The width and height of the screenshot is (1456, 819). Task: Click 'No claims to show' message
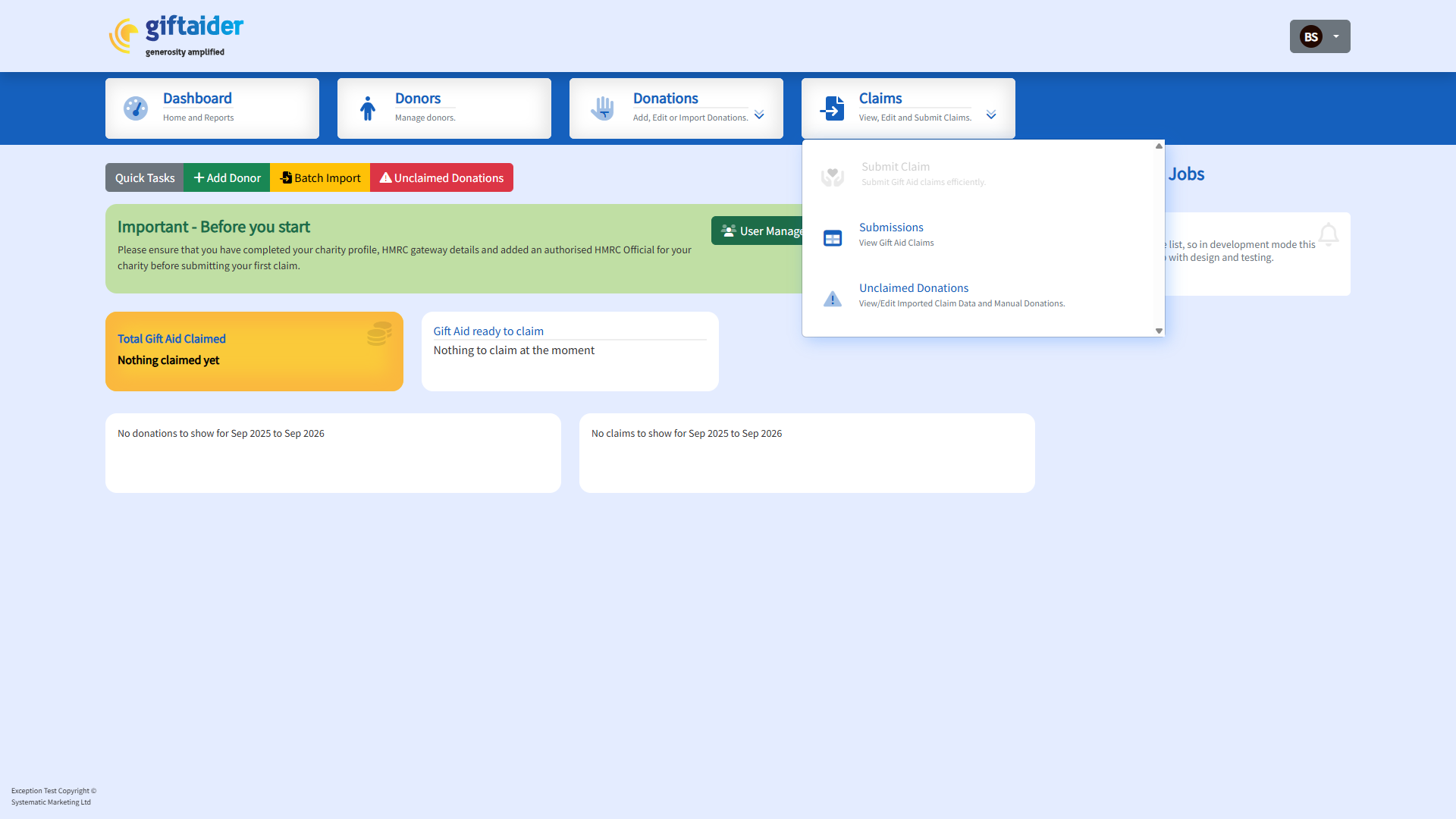(686, 433)
